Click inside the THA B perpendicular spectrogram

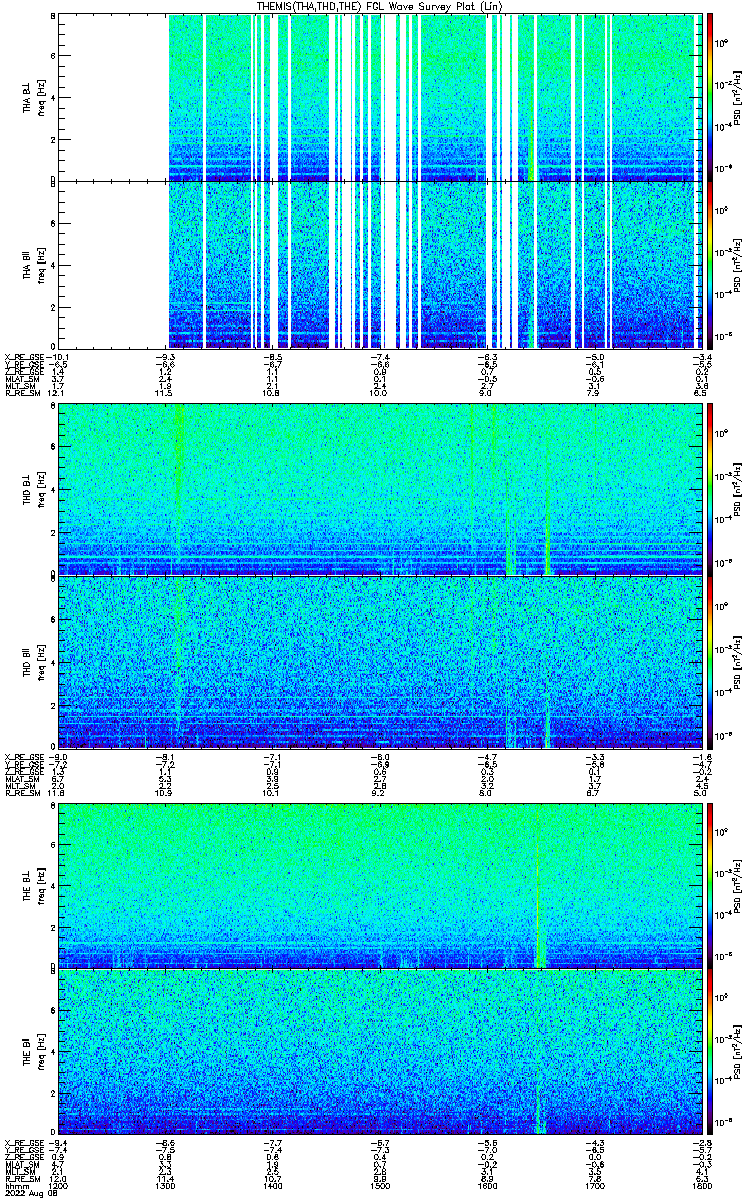(380, 96)
